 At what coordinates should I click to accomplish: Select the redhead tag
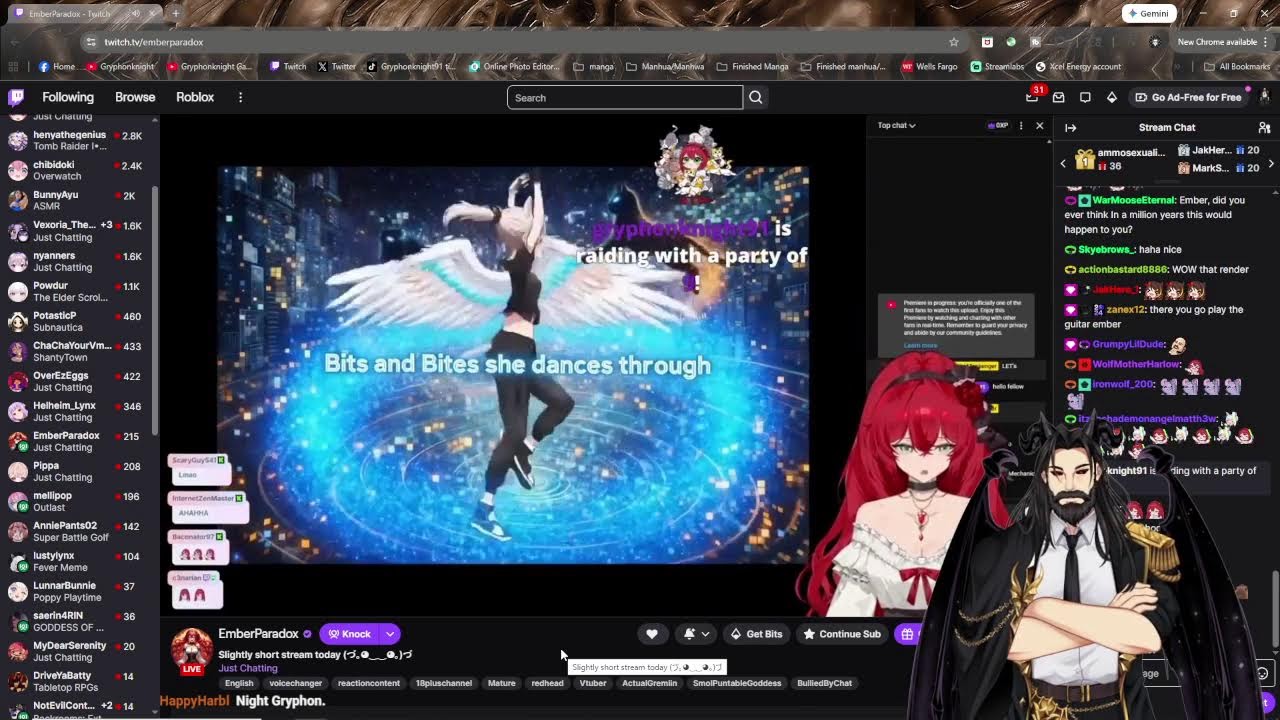tap(547, 683)
